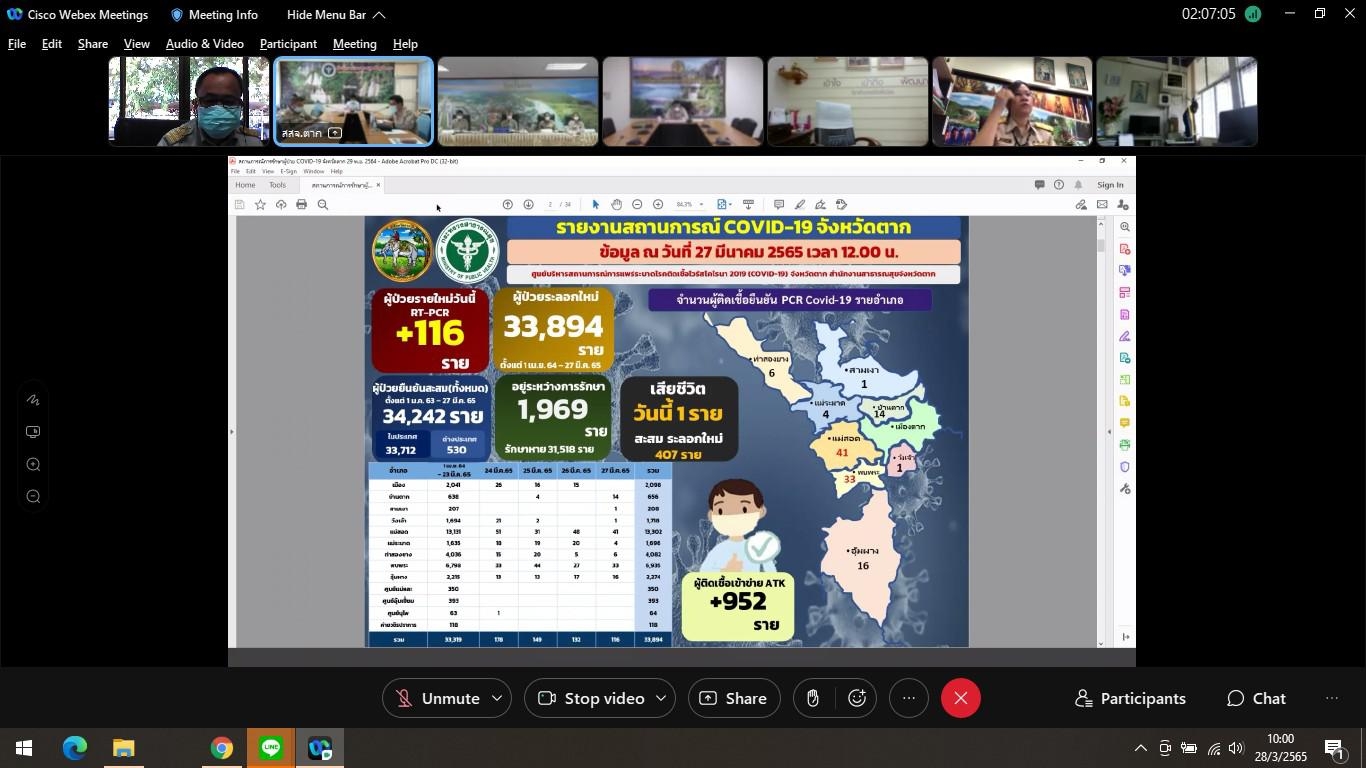Click Acrobat highlighter pen tool
The width and height of the screenshot is (1366, 768).
(800, 205)
